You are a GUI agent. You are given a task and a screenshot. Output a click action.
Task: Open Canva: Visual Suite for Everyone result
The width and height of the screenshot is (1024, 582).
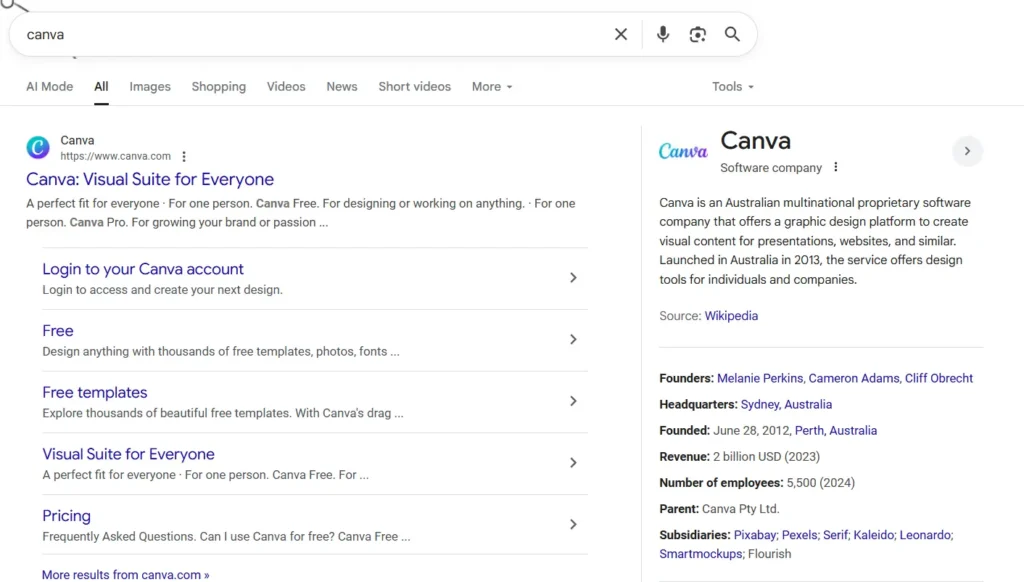pyautogui.click(x=150, y=180)
